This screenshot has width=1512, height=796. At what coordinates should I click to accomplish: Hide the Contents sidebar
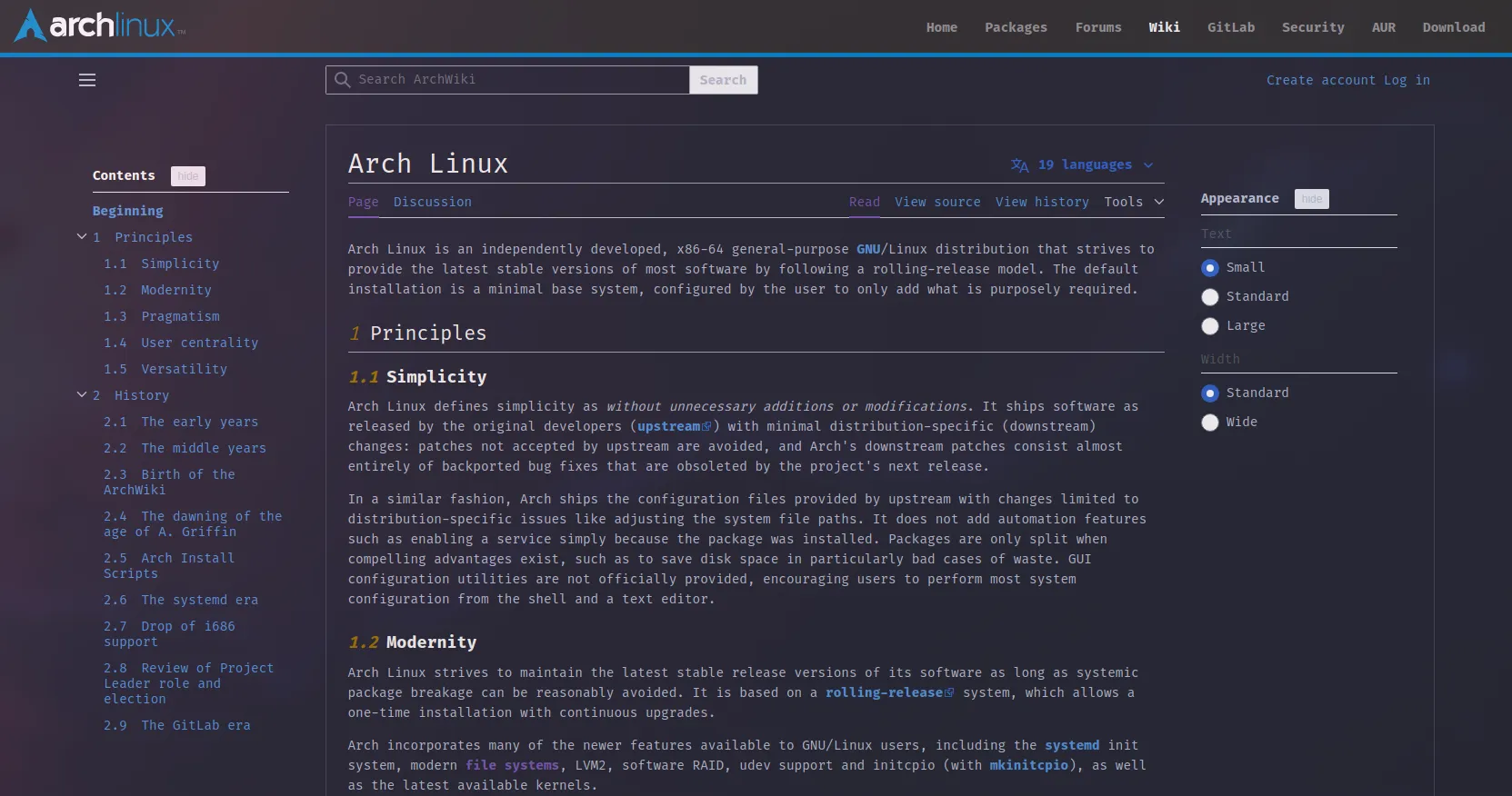[188, 176]
